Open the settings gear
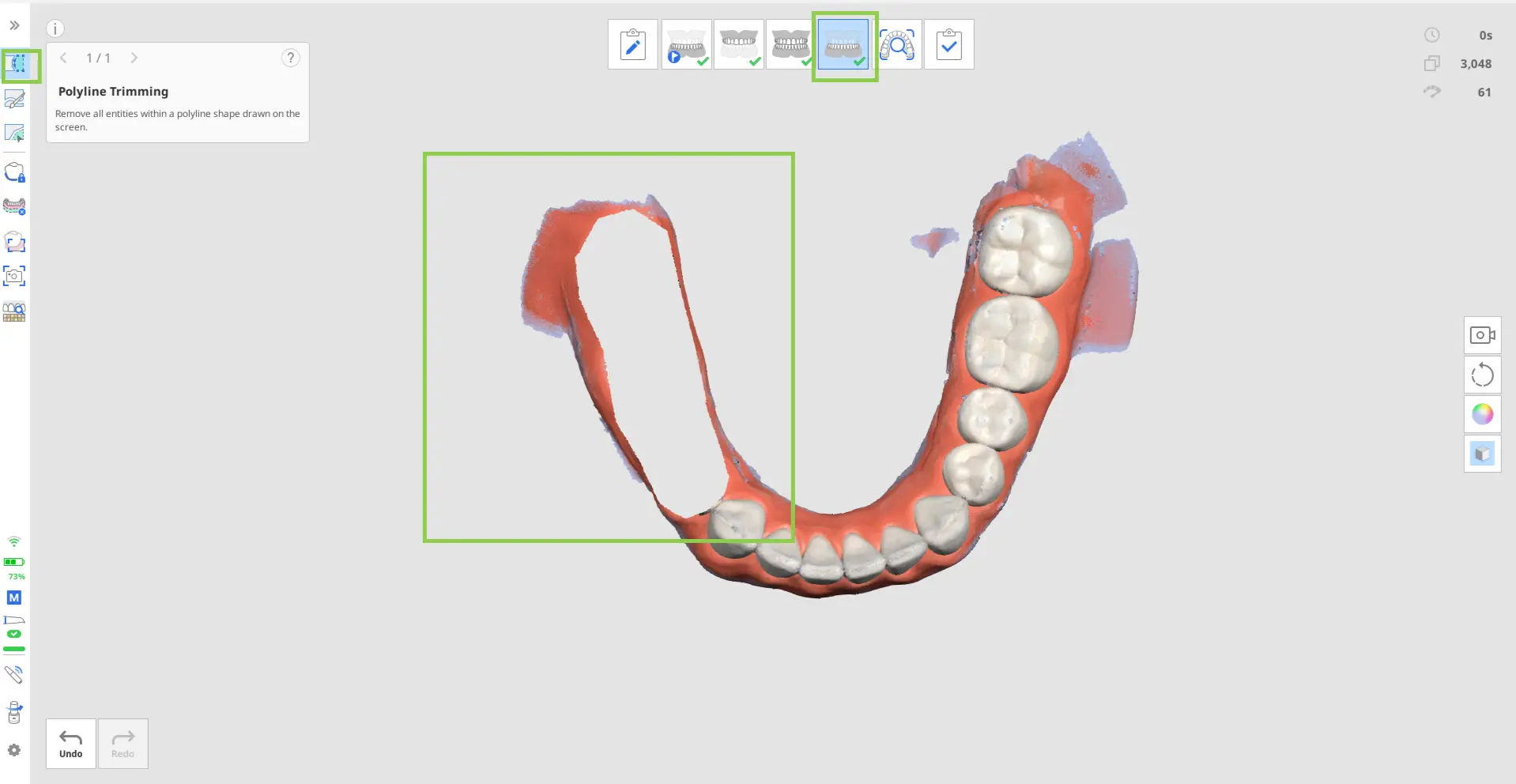This screenshot has height=784, width=1516. [14, 750]
